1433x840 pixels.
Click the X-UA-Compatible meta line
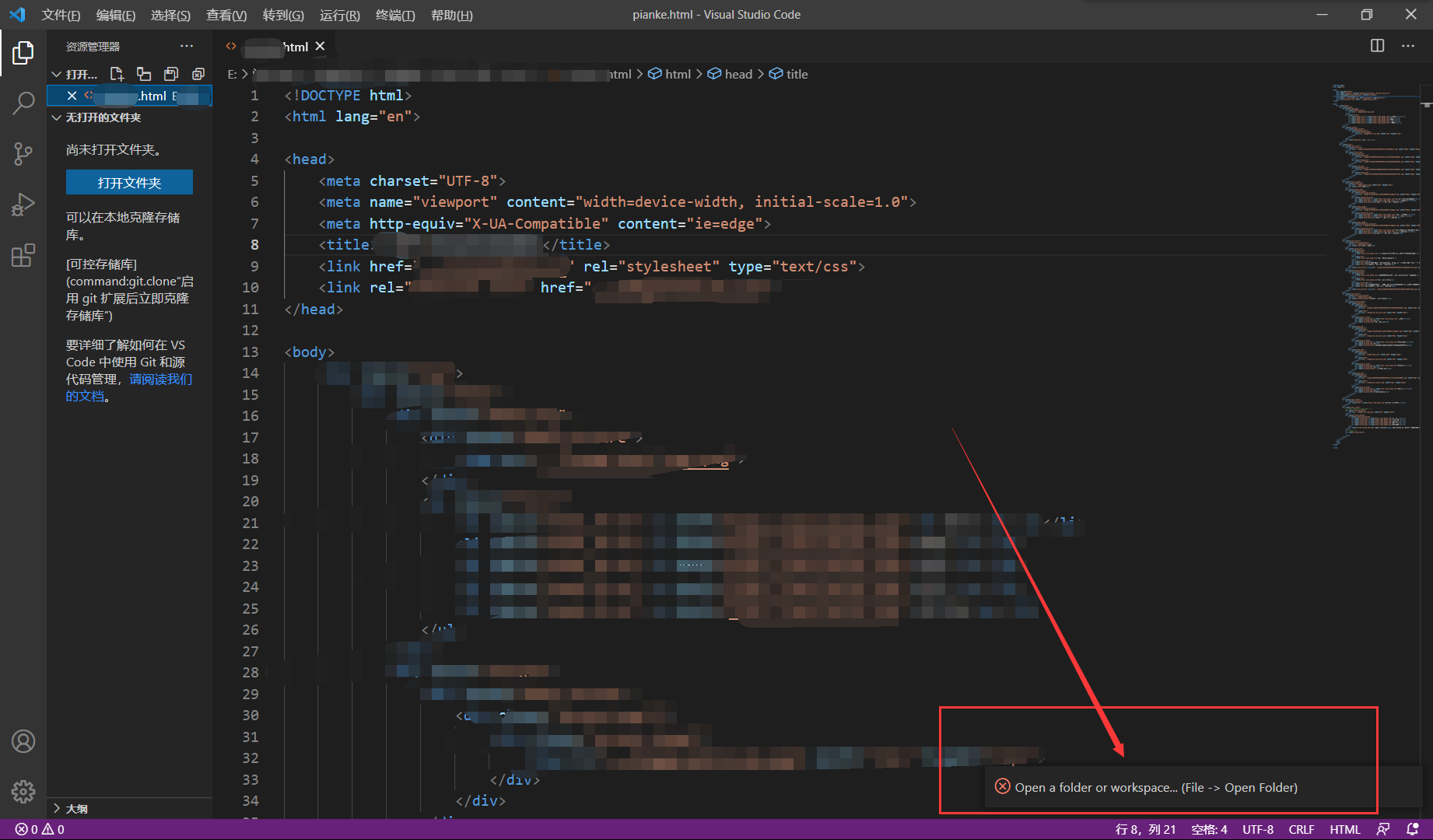[x=545, y=223]
